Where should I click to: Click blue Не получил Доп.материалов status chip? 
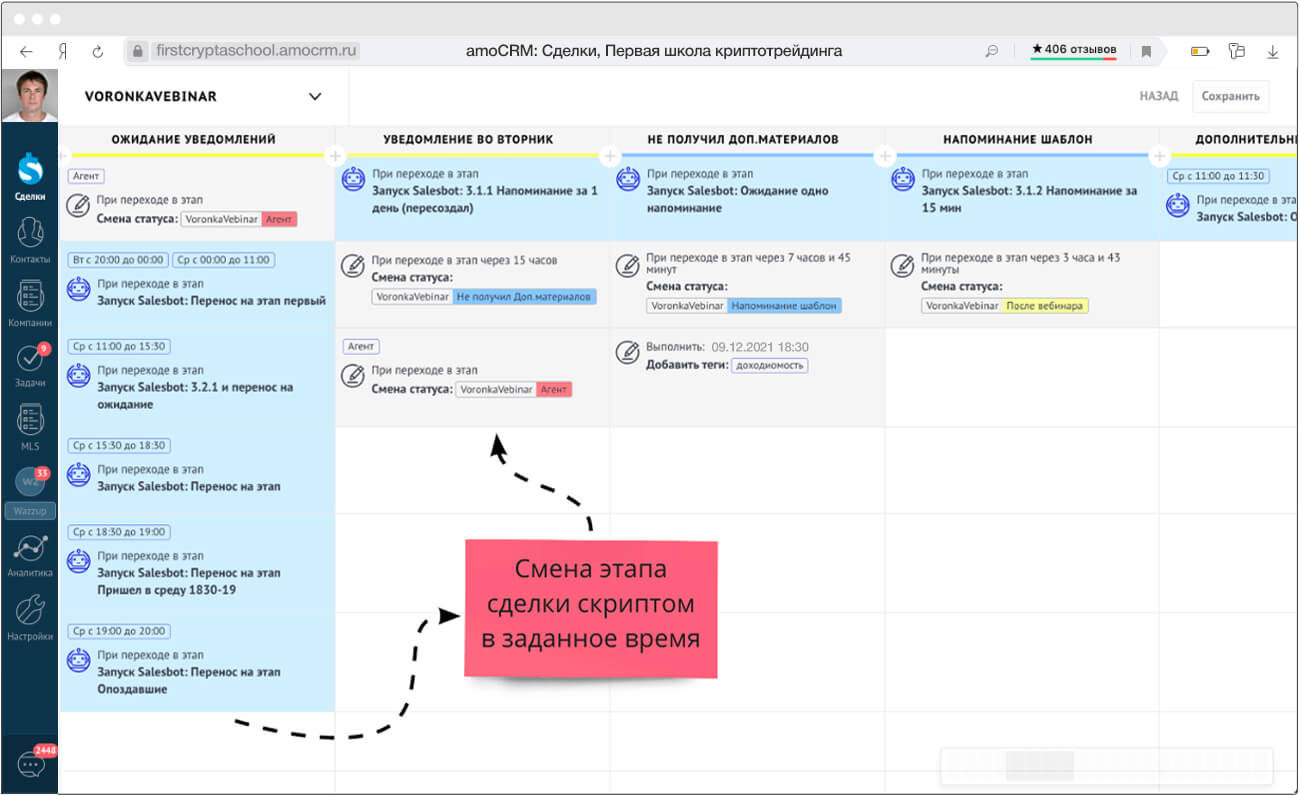tap(524, 297)
